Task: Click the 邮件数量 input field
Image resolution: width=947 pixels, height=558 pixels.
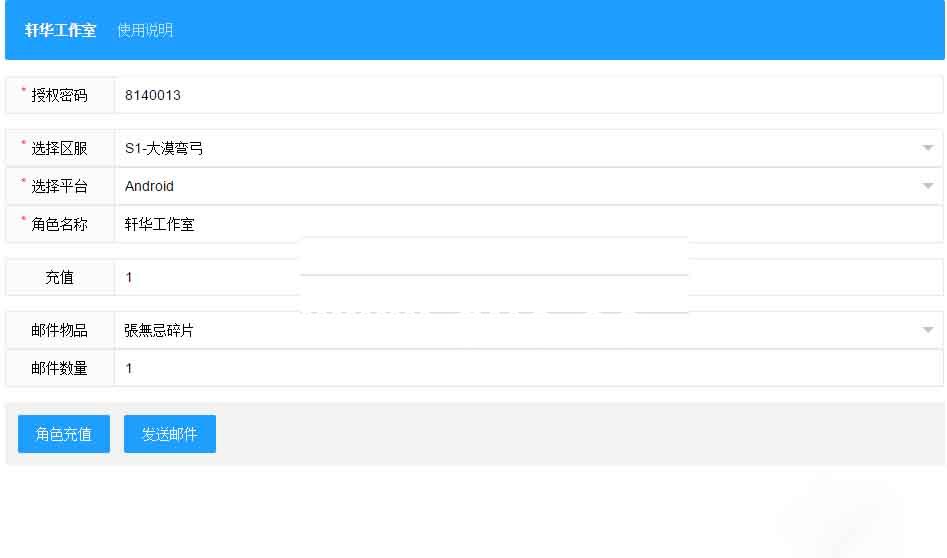Action: coord(528,368)
